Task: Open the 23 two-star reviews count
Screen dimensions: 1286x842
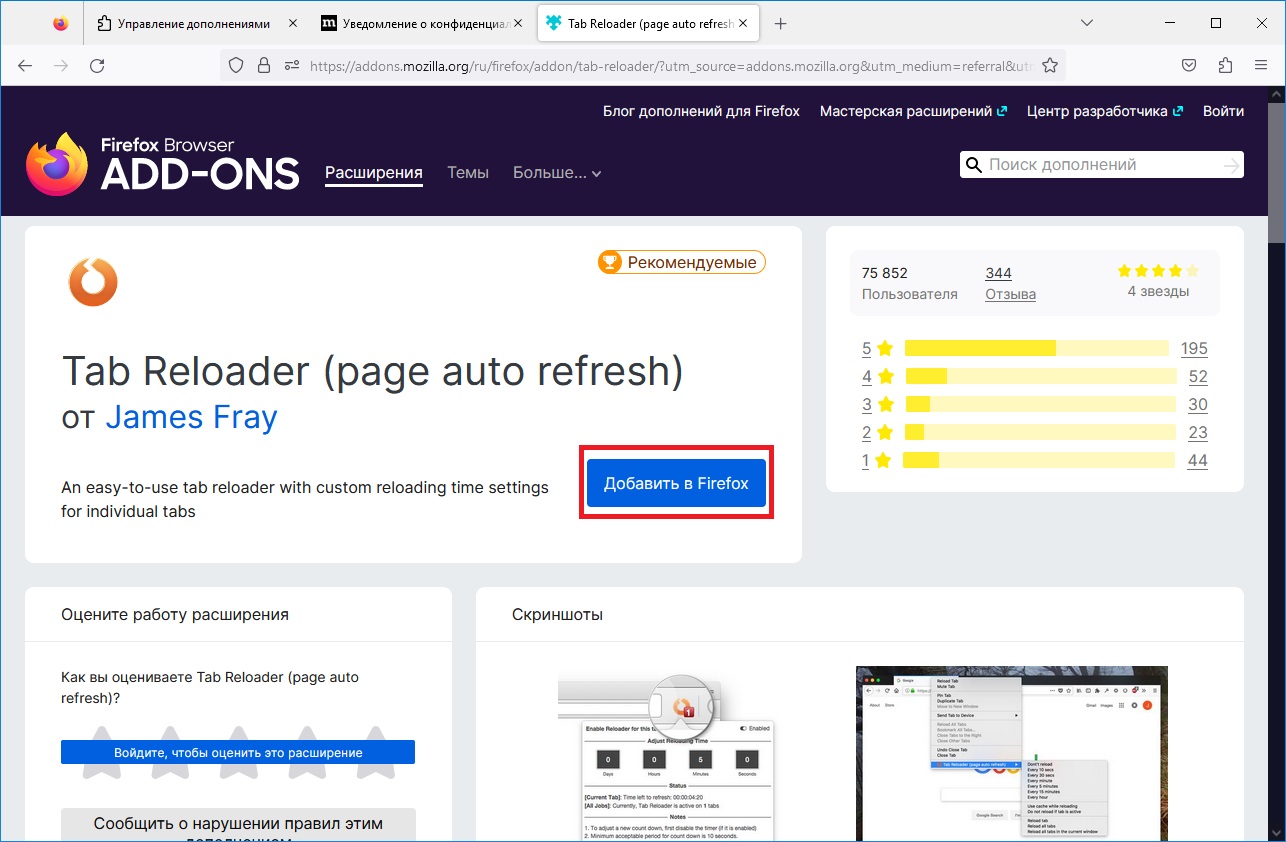Action: (1198, 432)
